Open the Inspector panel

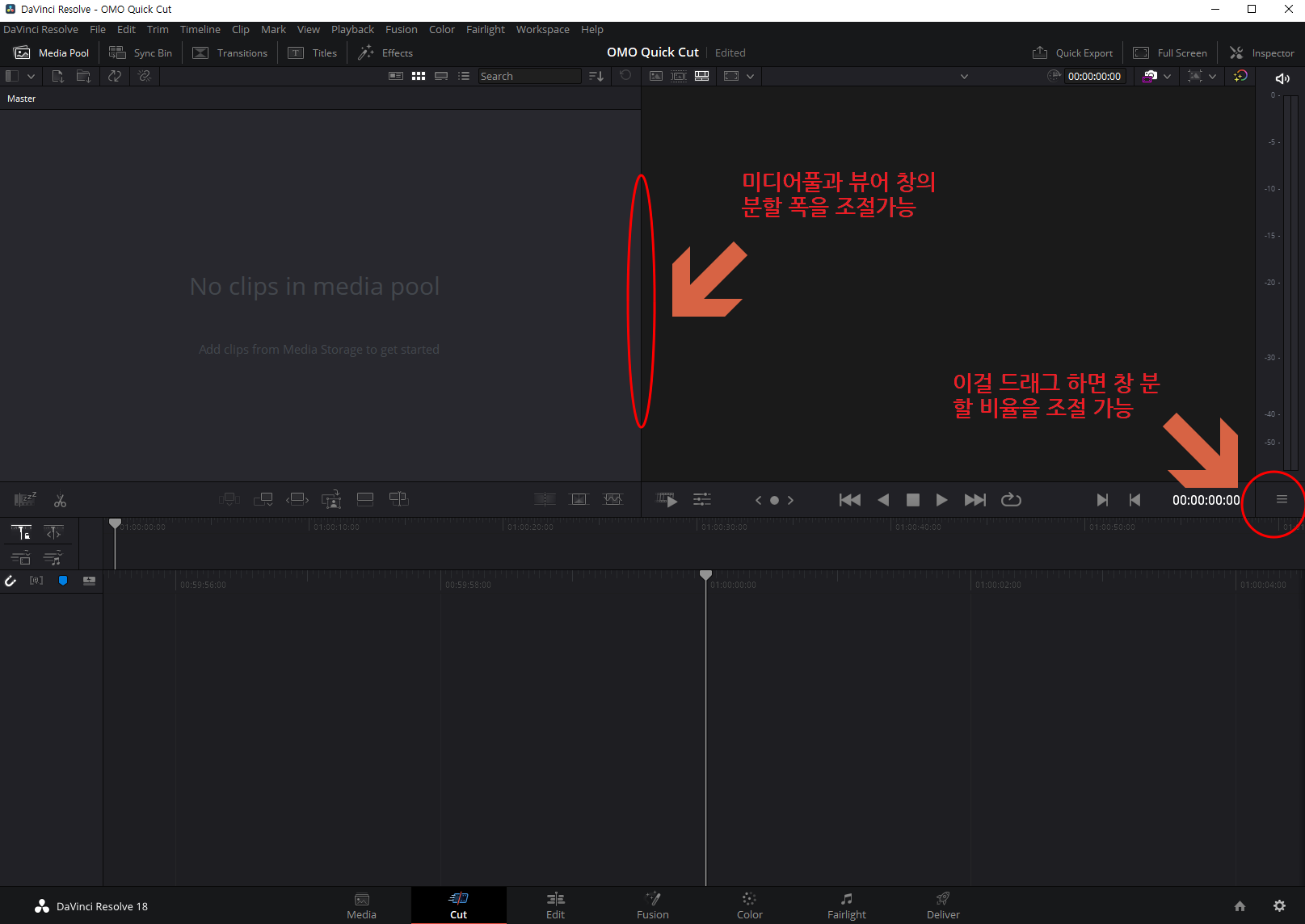pyautogui.click(x=1261, y=52)
